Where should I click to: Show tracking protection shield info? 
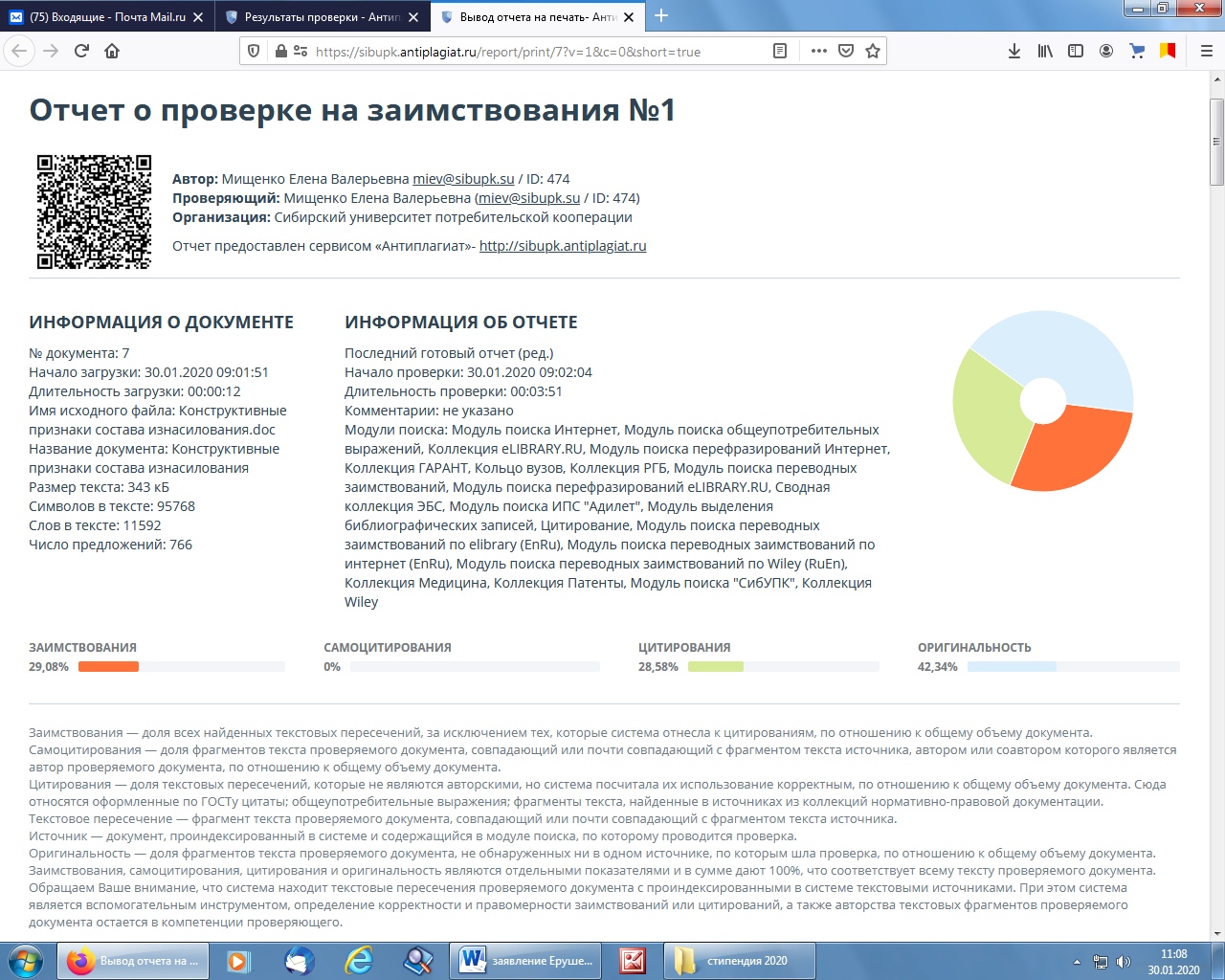pos(254,52)
